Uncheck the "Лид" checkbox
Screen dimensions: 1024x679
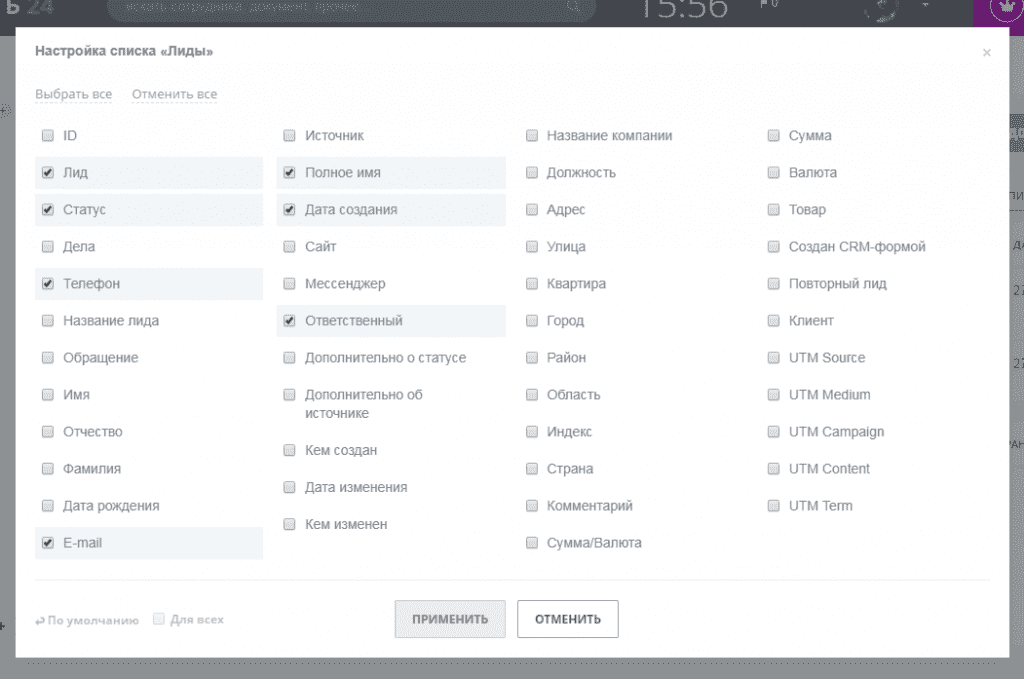(48, 173)
